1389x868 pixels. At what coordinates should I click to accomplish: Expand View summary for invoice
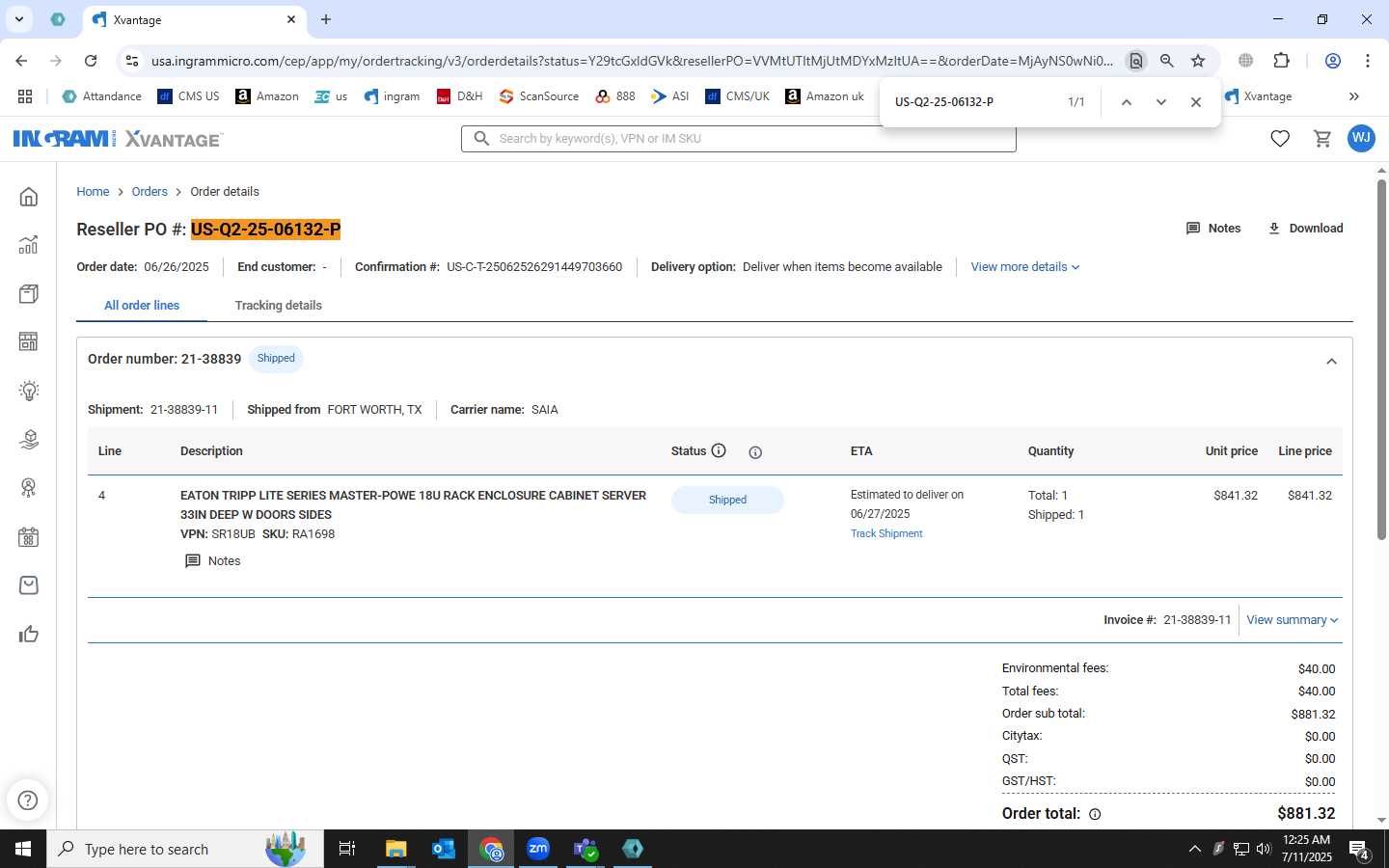(1293, 620)
